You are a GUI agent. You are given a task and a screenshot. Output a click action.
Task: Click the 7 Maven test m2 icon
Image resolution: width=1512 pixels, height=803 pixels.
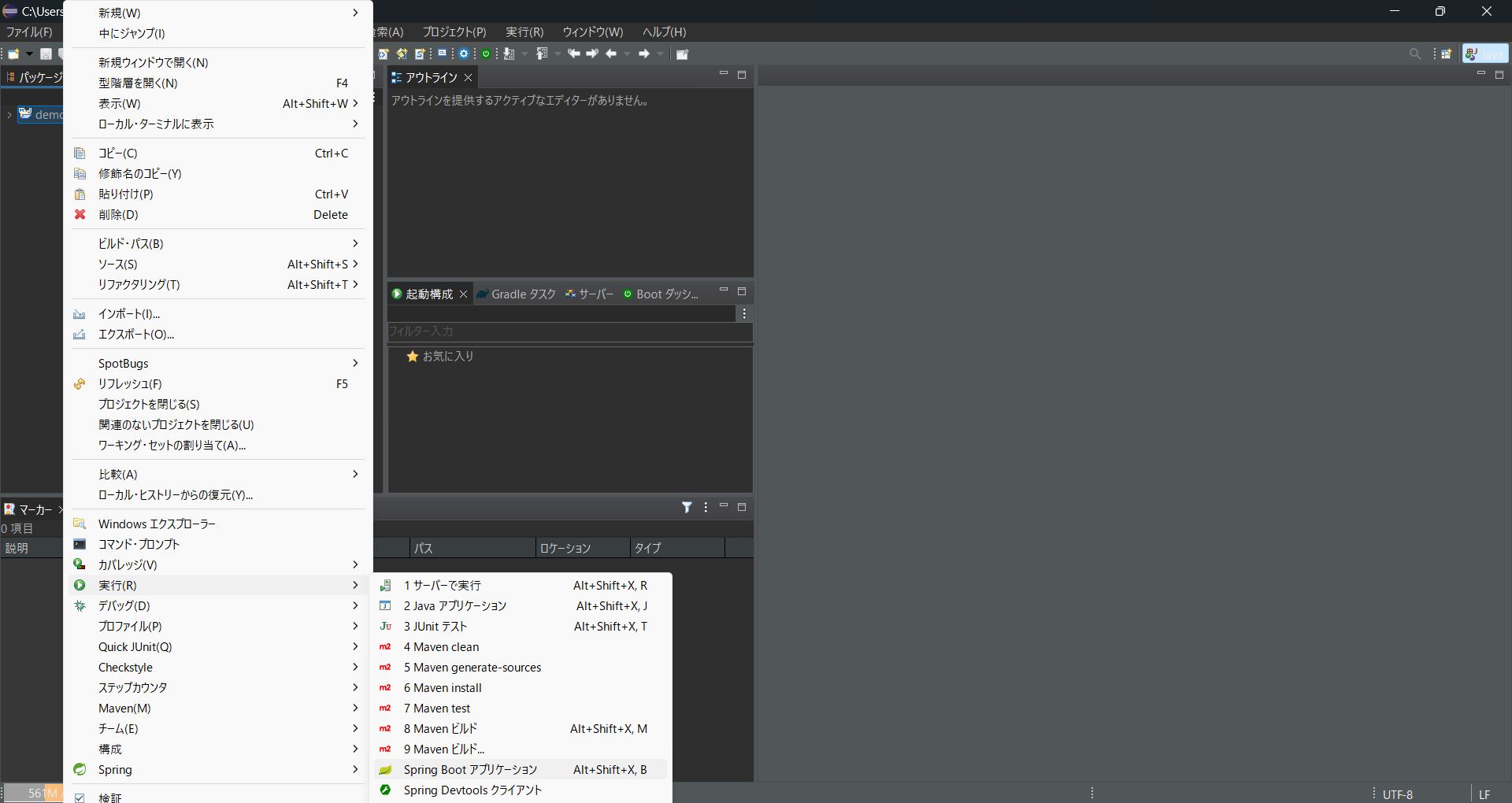click(x=385, y=708)
